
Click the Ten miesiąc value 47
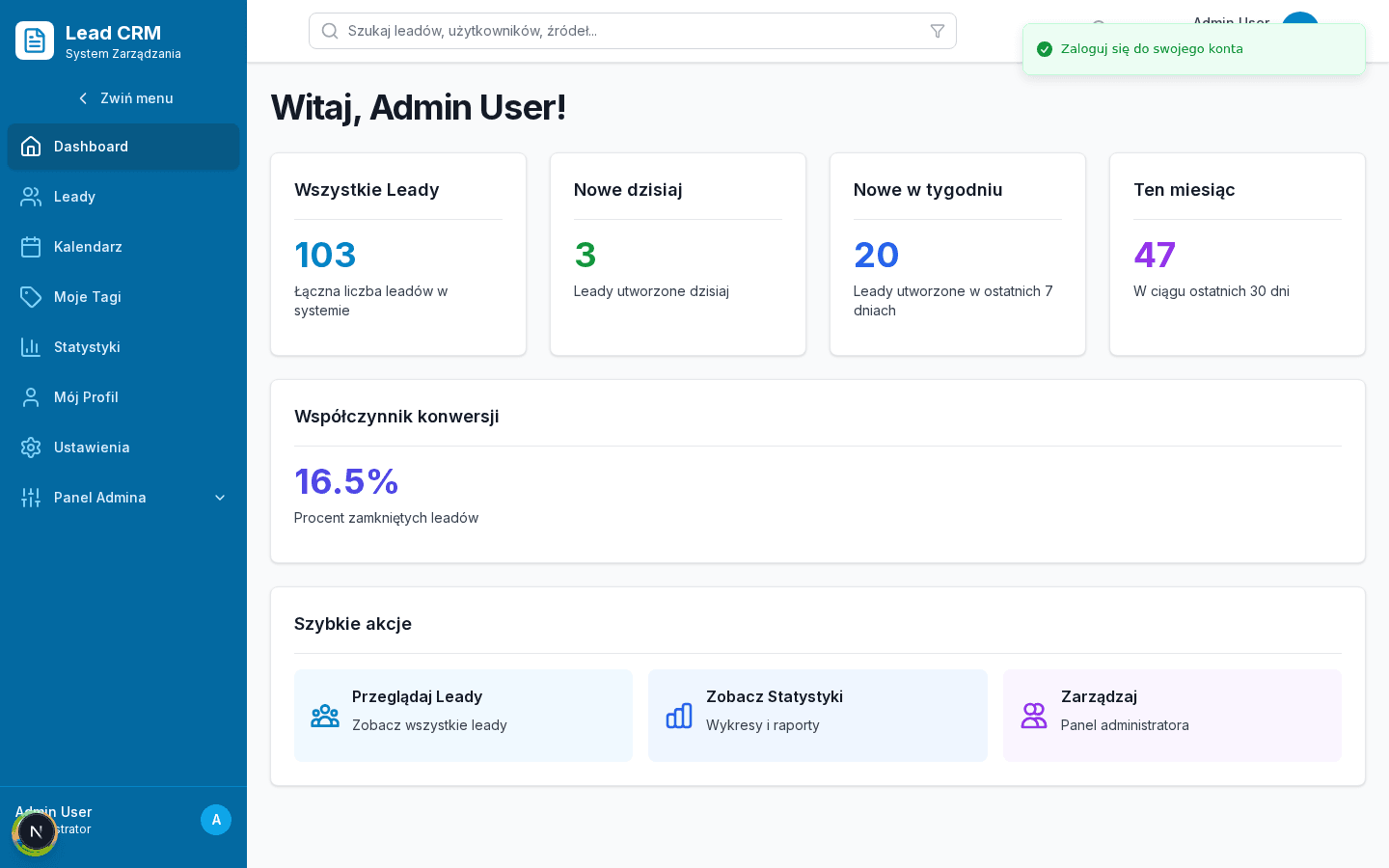click(x=1155, y=255)
